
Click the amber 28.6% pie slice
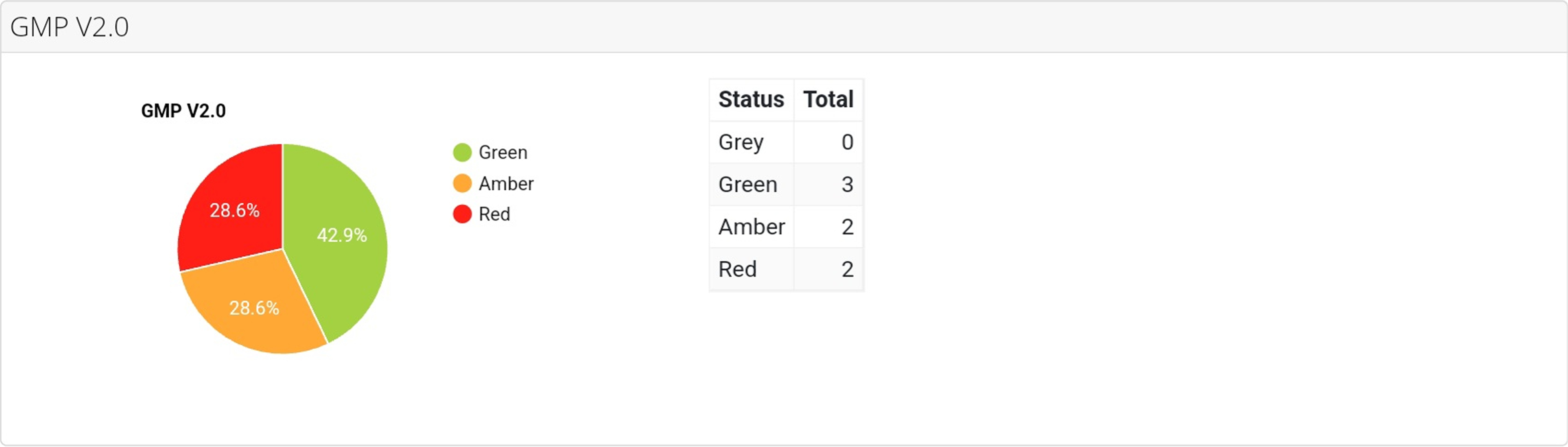[254, 308]
